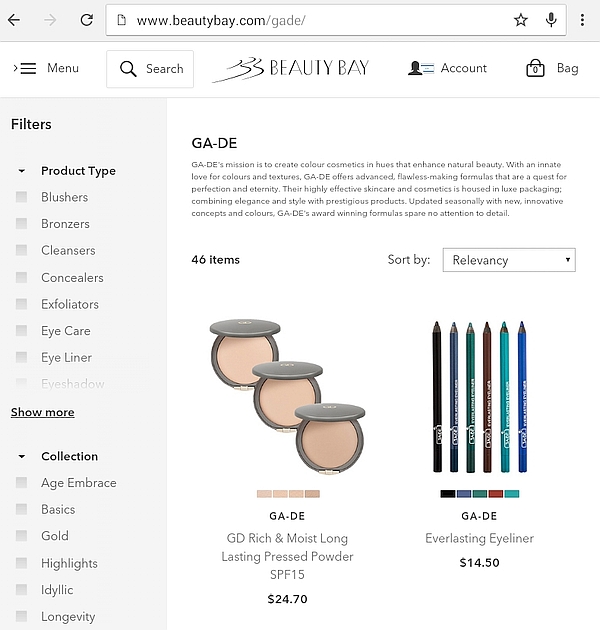Viewport: 600px width, 630px height.
Task: Open the browser three-dot menu
Action: click(x=582, y=20)
